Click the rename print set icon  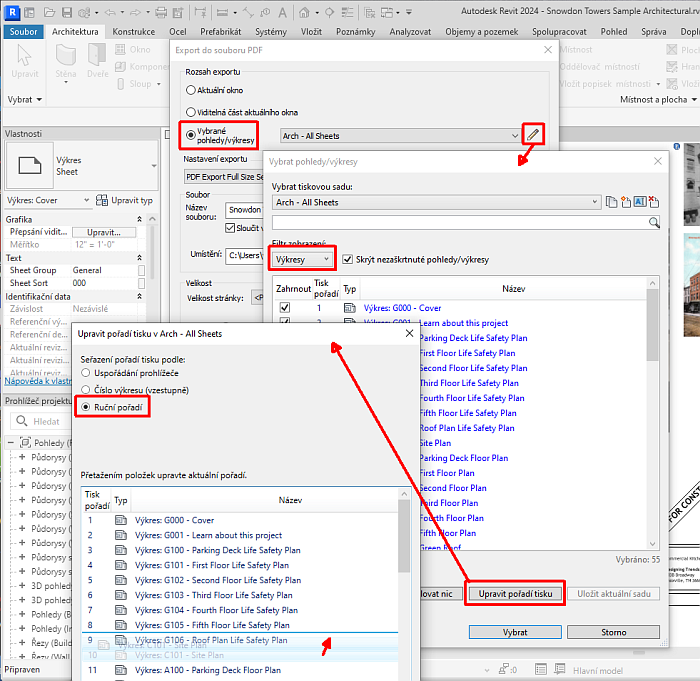(639, 202)
